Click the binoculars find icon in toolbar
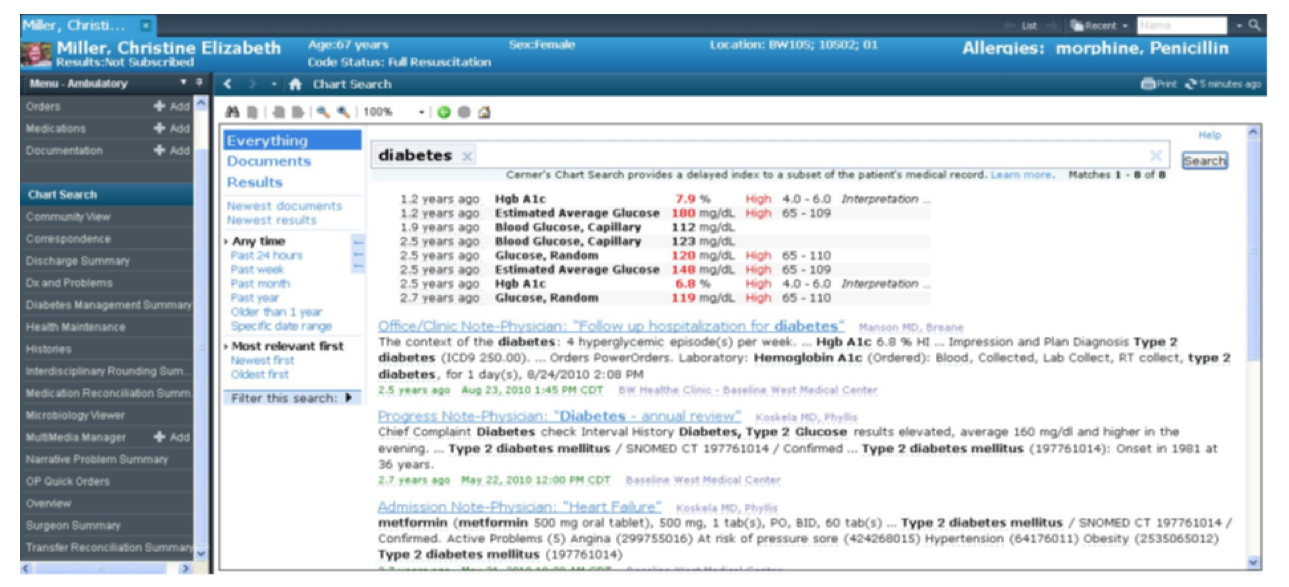The width and height of the screenshot is (1289, 587). (x=232, y=112)
